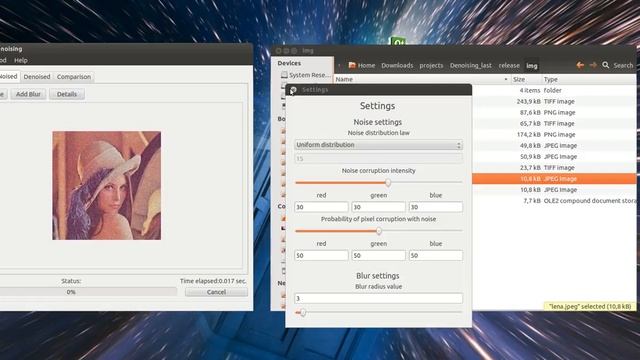Screen dimensions: 640x360
Task: Click the Blur radius slider handle
Action: (x=303, y=313)
